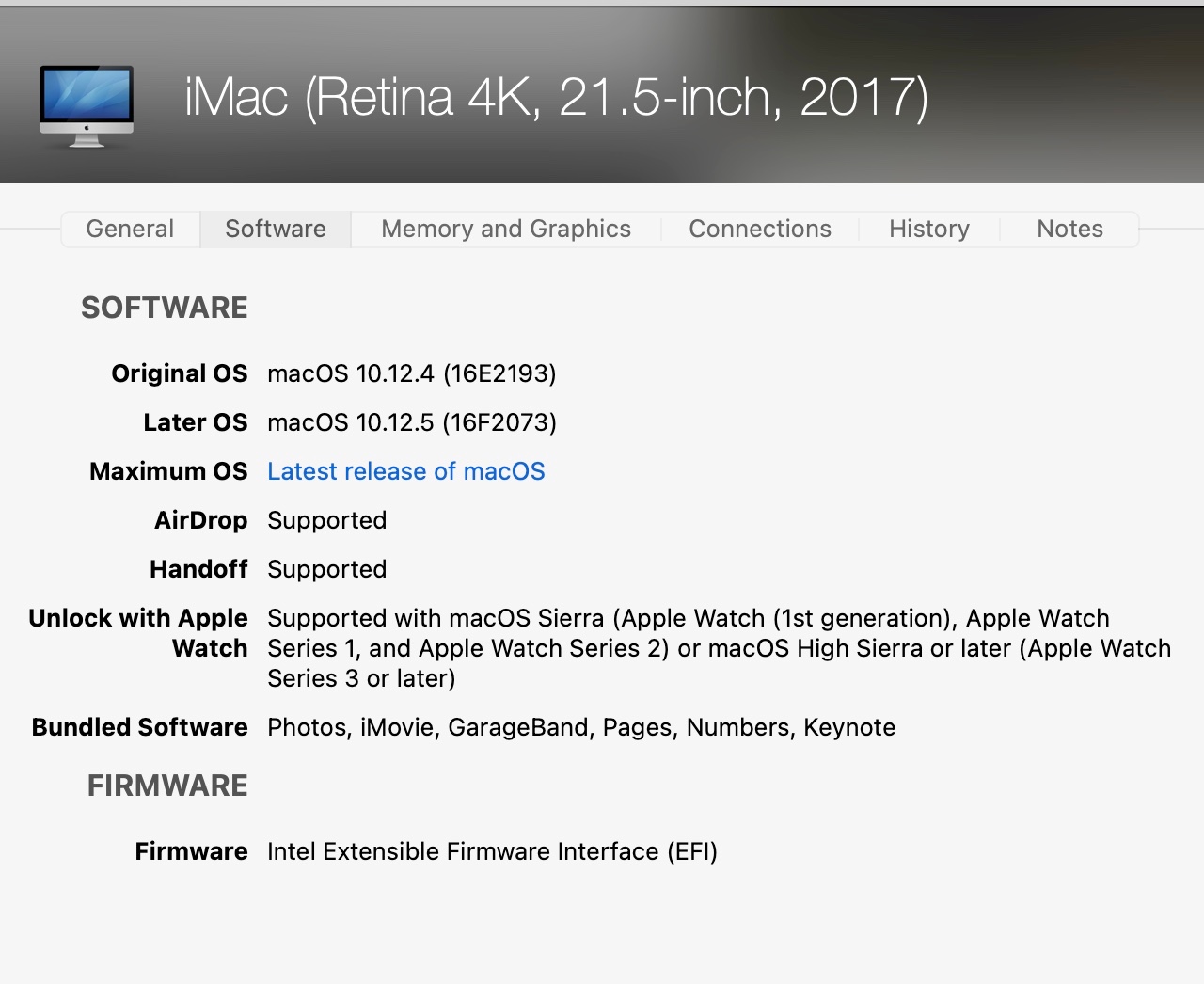This screenshot has width=1204, height=984.
Task: Open the Memory and Graphics tab
Action: click(x=506, y=229)
